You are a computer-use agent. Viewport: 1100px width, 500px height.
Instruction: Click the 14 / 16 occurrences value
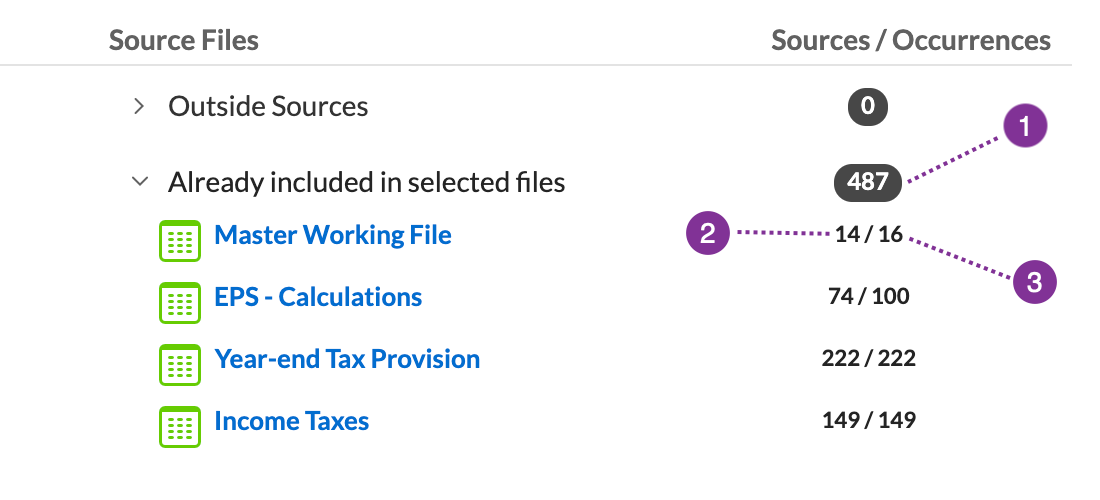click(x=868, y=234)
